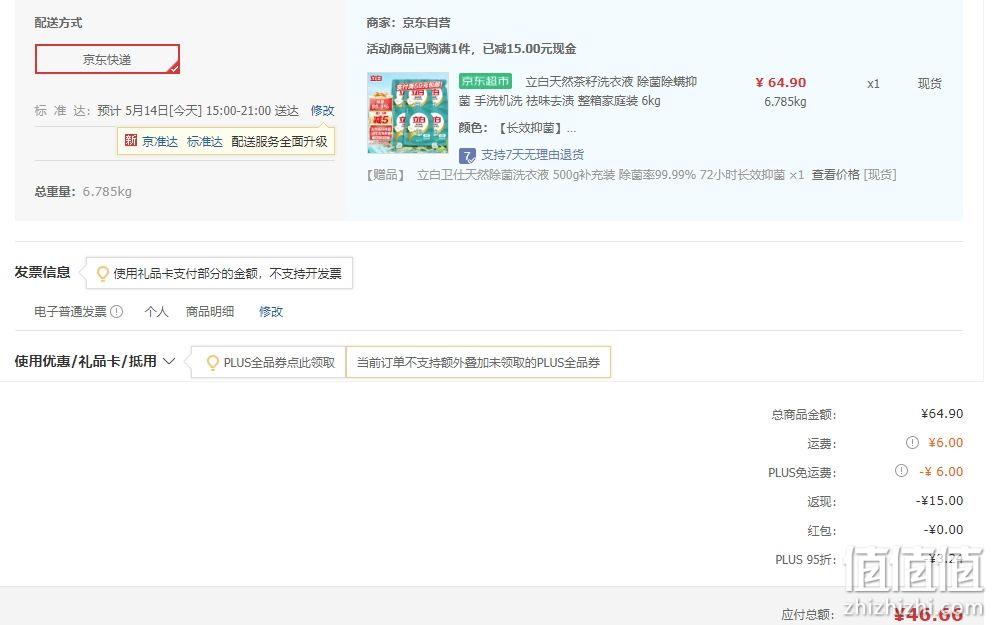Click 修改 link next to delivery time
This screenshot has width=993, height=625.
(x=322, y=111)
